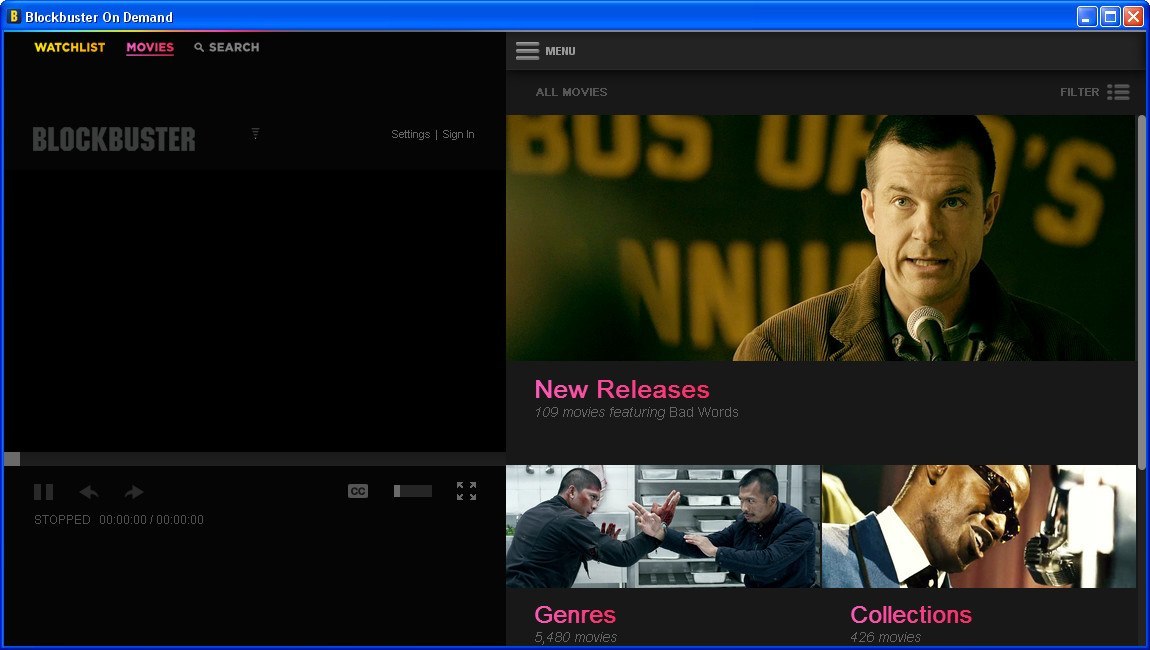Click the 426 movies count text
This screenshot has height=650, width=1150.
(885, 638)
